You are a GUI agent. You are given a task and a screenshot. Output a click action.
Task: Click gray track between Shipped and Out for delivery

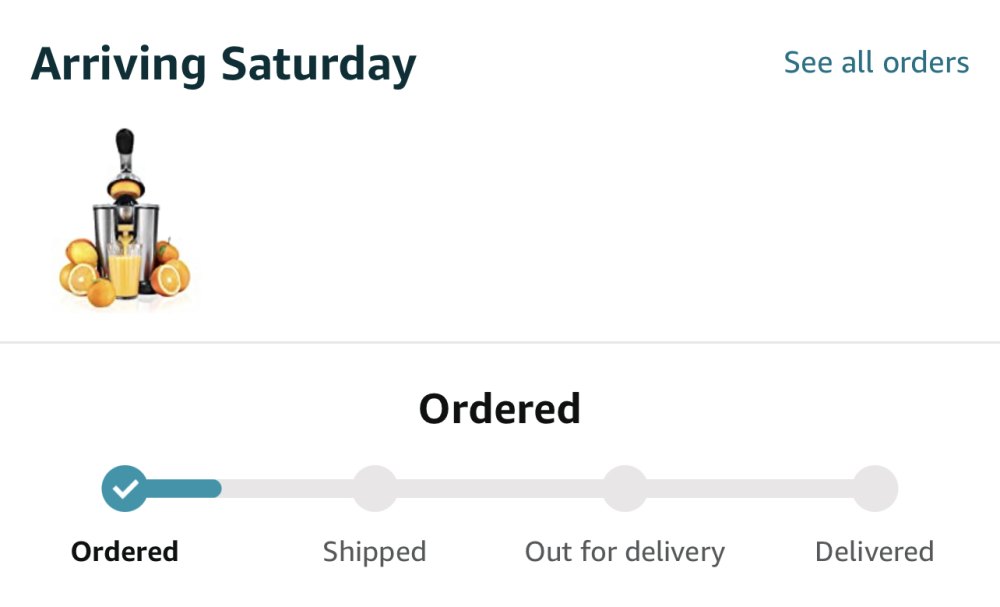pos(500,488)
